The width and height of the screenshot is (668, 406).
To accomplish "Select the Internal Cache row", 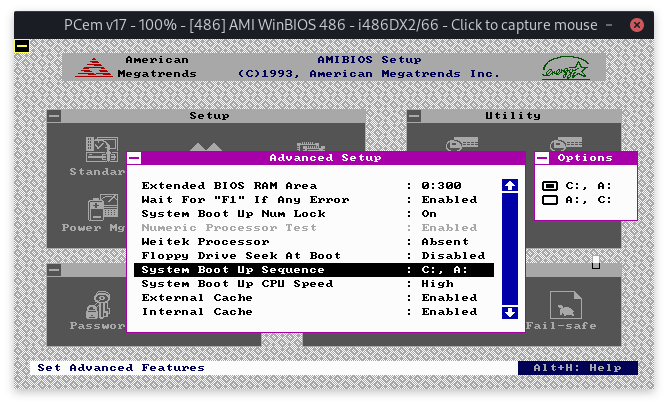I will [x=314, y=312].
